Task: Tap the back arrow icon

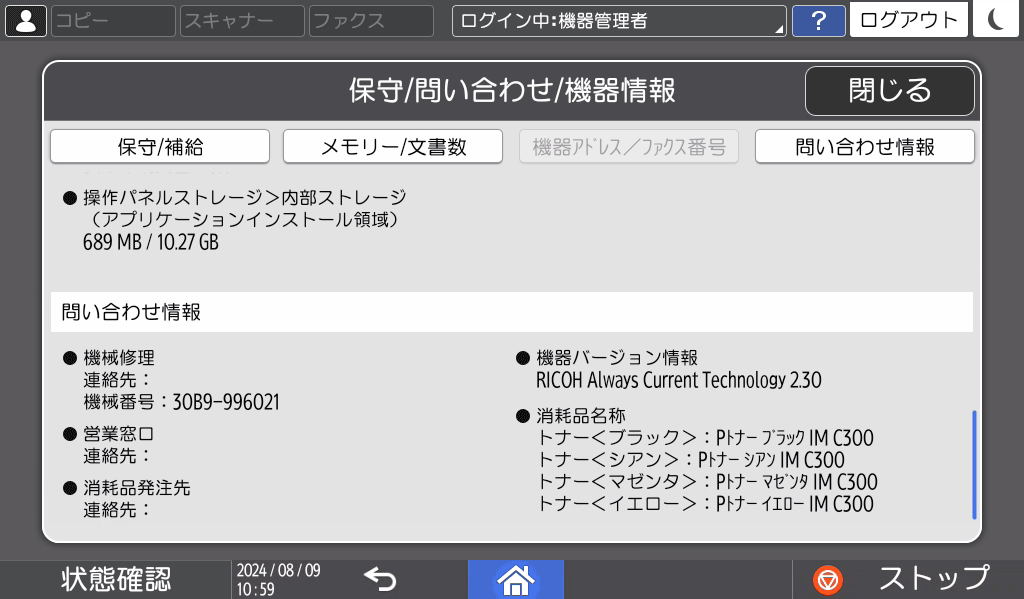Action: [x=380, y=578]
